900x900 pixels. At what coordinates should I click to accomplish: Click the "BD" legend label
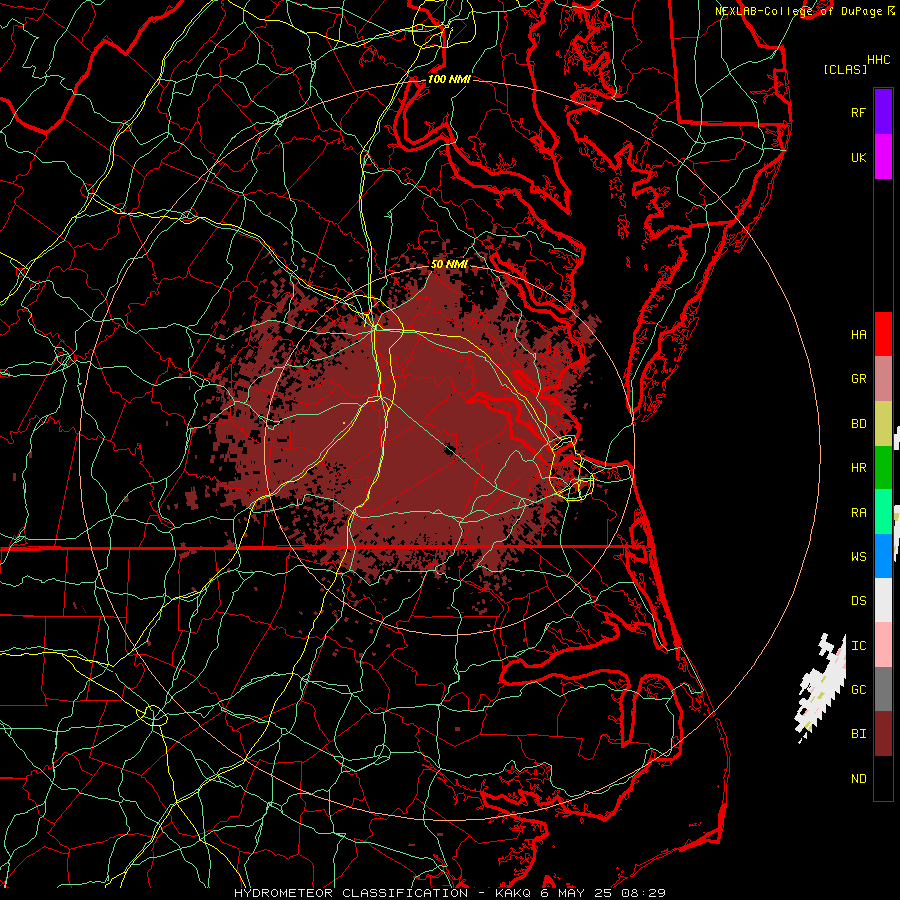859,424
